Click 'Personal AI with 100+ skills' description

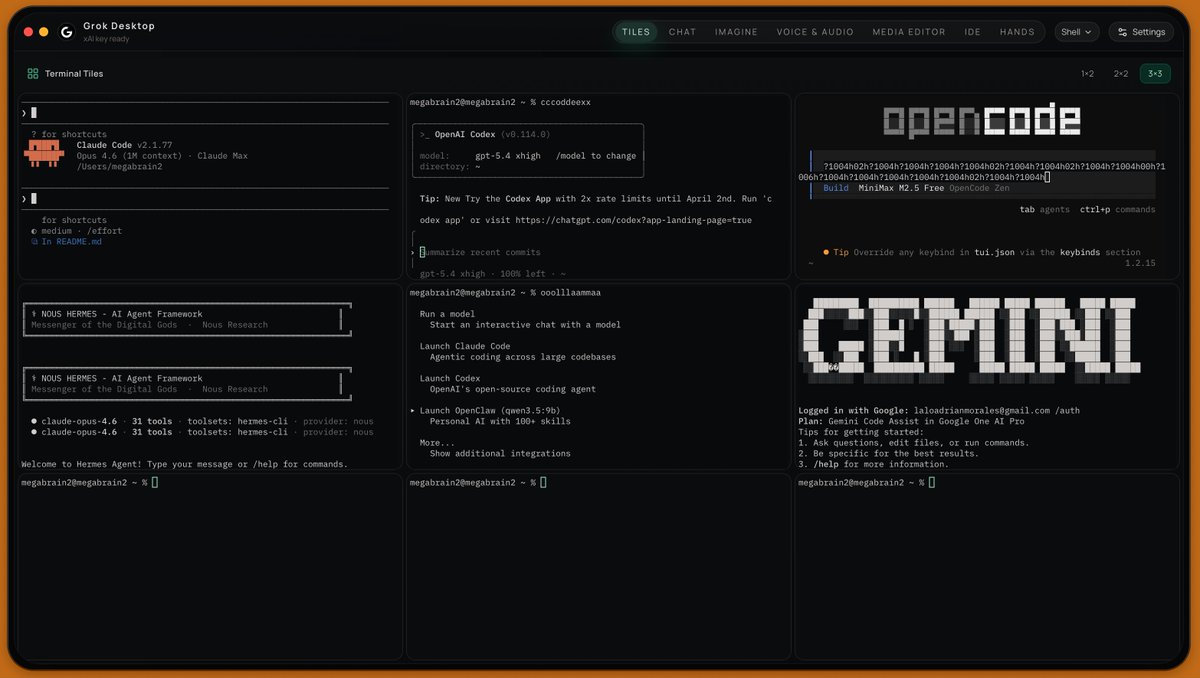coord(499,421)
